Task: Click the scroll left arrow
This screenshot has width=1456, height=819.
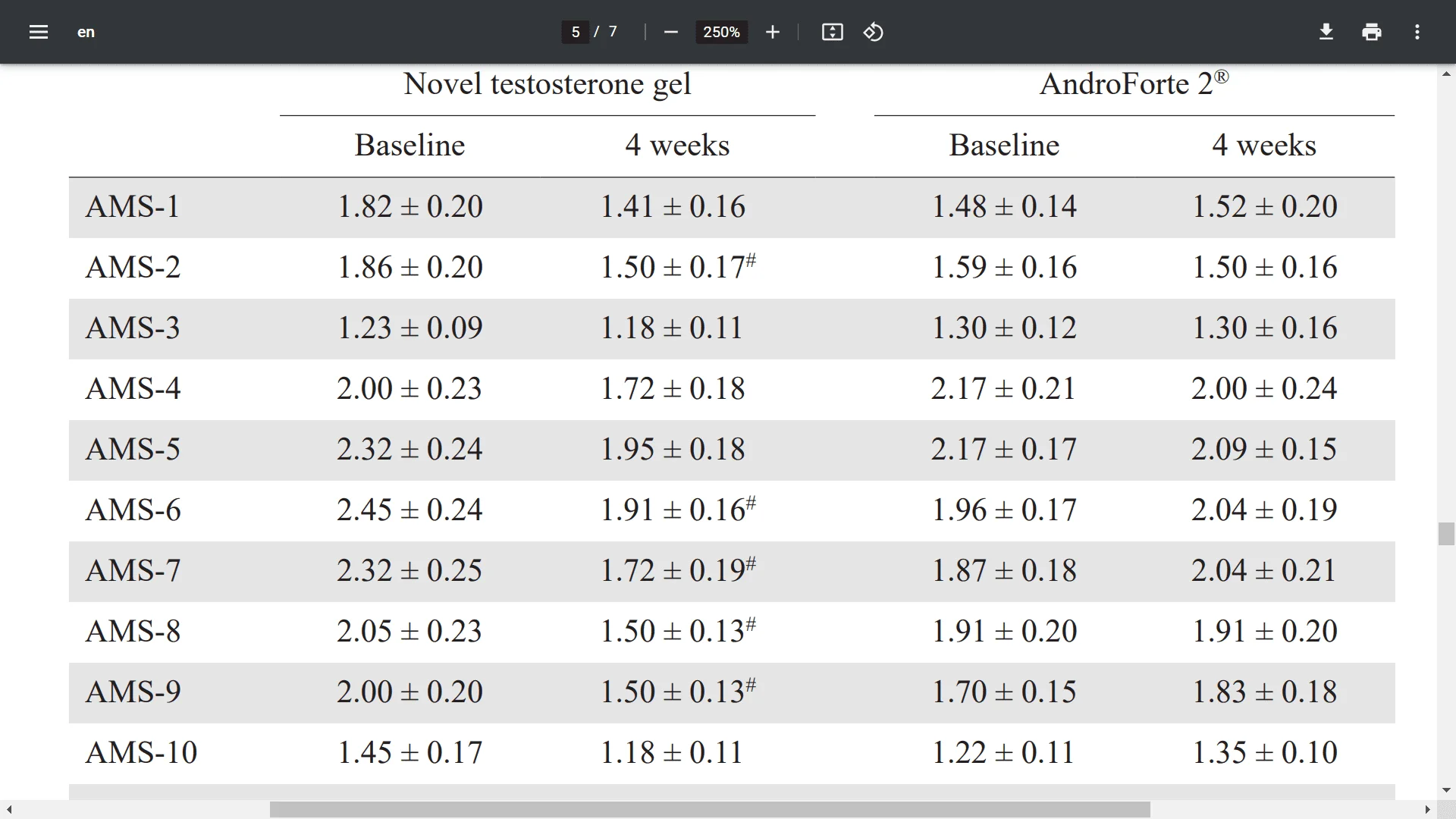Action: point(8,810)
